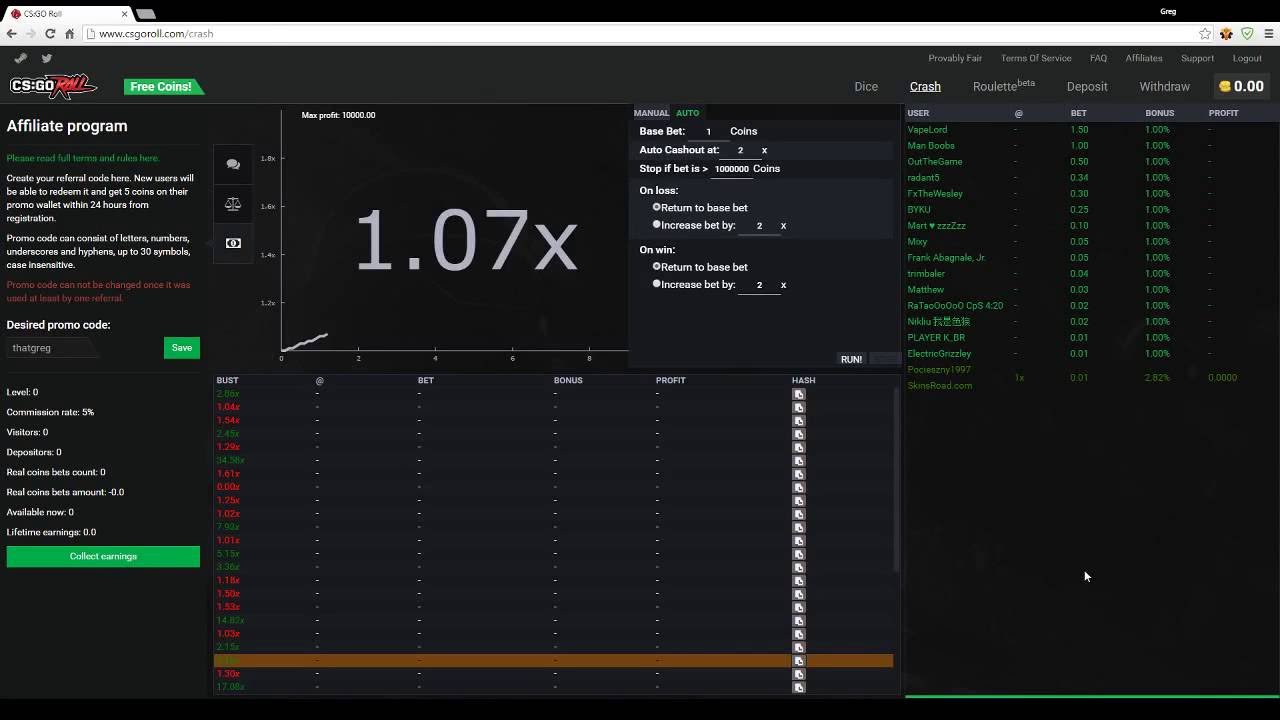This screenshot has width=1280, height=720.
Task: Click the desired promo code input field
Action: coord(52,348)
